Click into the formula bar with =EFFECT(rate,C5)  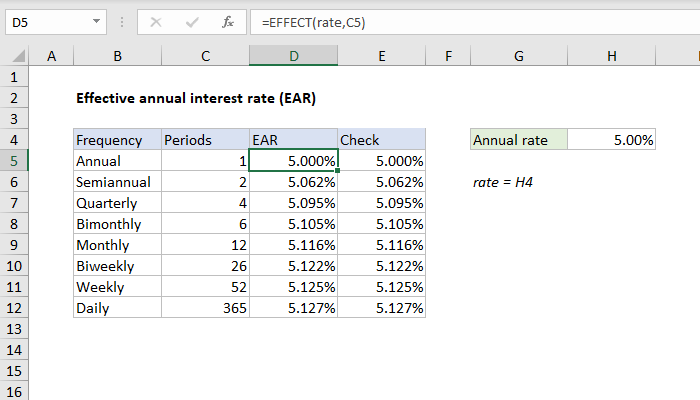475,22
